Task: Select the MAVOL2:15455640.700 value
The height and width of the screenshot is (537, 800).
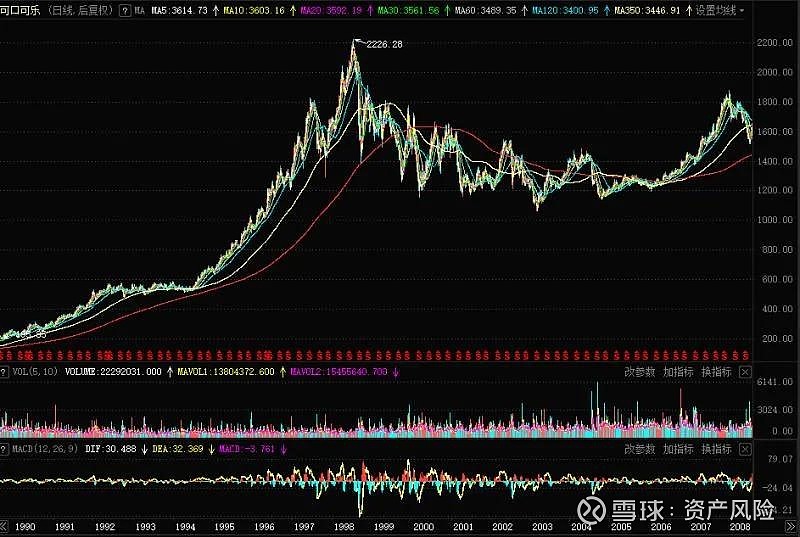Action: (339, 372)
